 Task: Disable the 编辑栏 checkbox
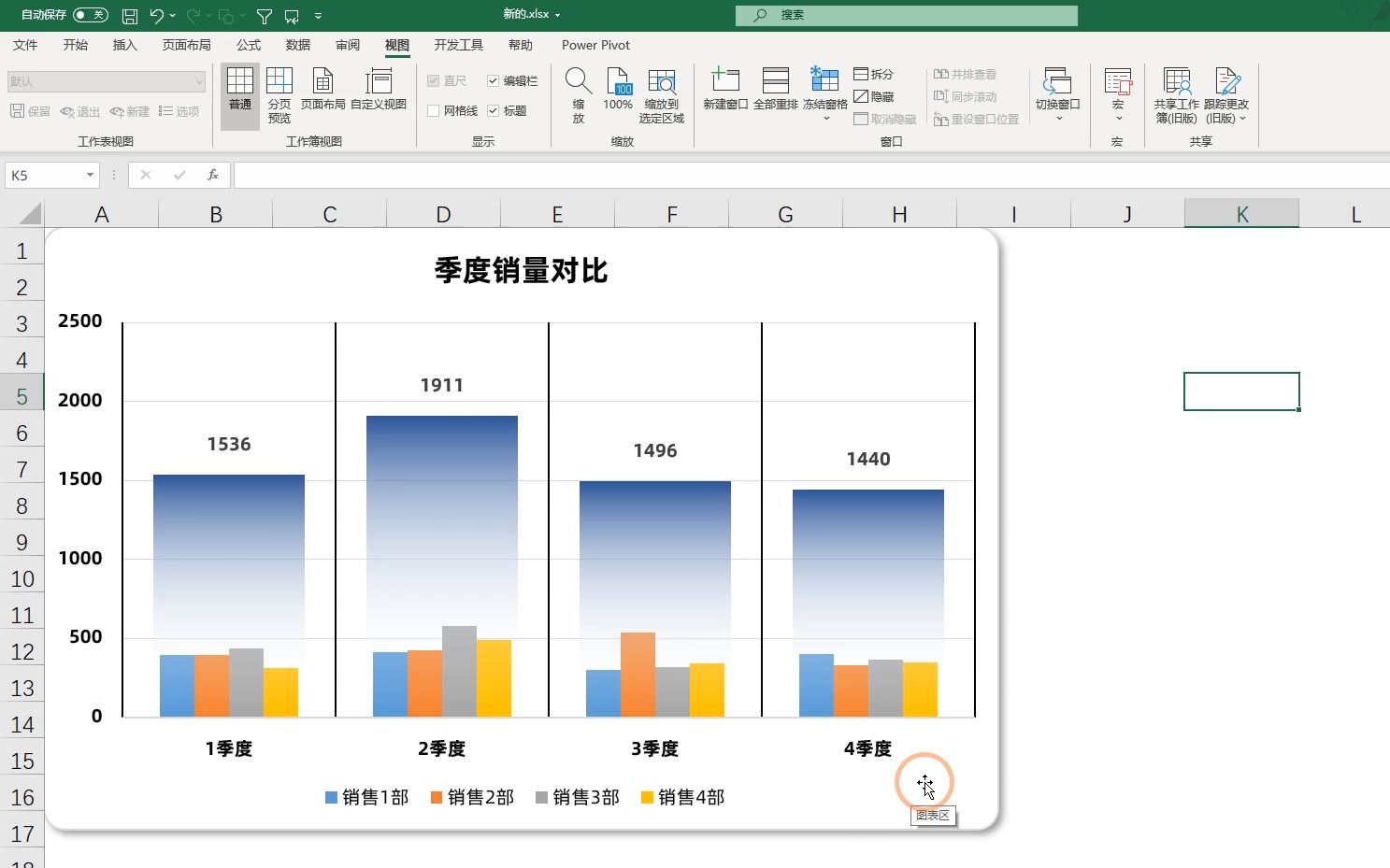[494, 80]
